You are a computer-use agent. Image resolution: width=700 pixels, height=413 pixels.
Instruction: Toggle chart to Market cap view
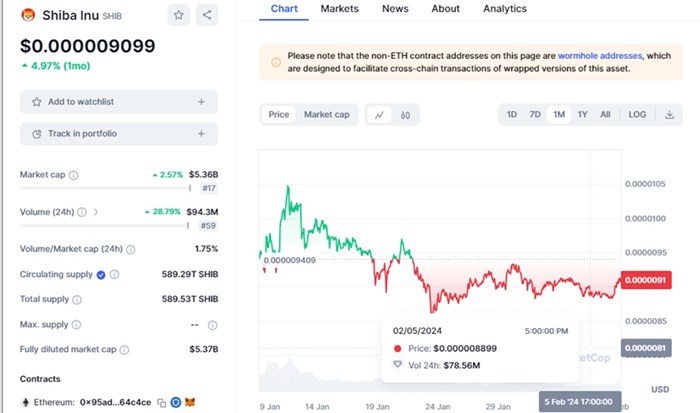(327, 115)
